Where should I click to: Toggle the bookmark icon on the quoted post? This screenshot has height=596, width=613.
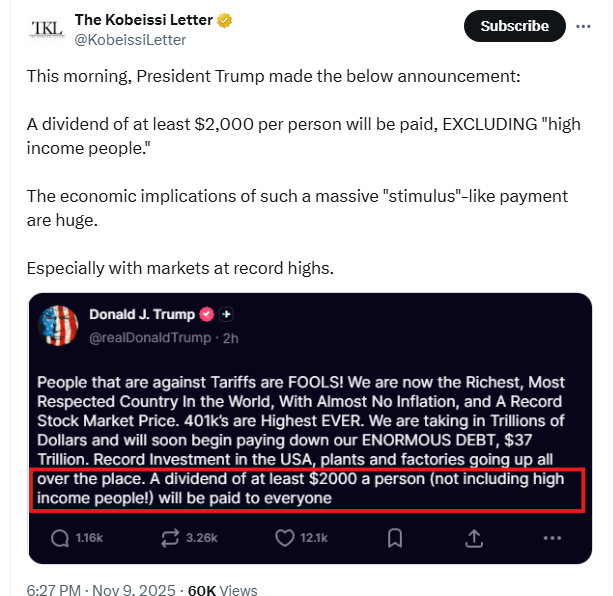click(x=395, y=538)
